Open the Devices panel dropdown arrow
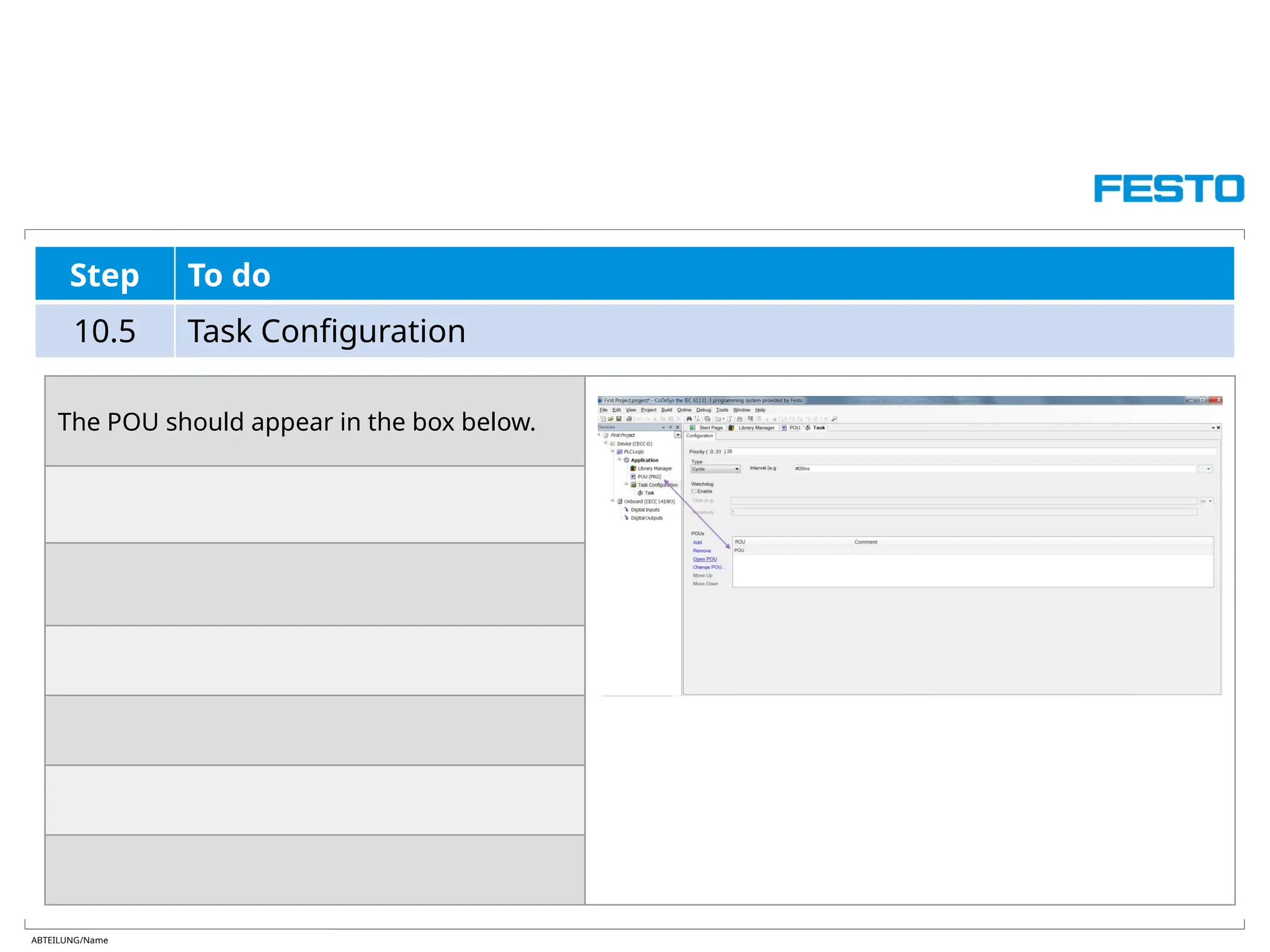1270x952 pixels. click(664, 428)
